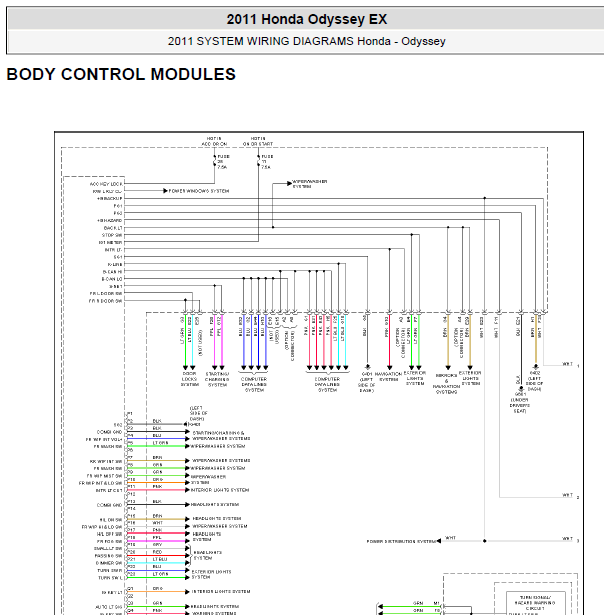The height and width of the screenshot is (615, 604).
Task: Click the 'B-CAN LO' pin label
Action: tap(112, 279)
